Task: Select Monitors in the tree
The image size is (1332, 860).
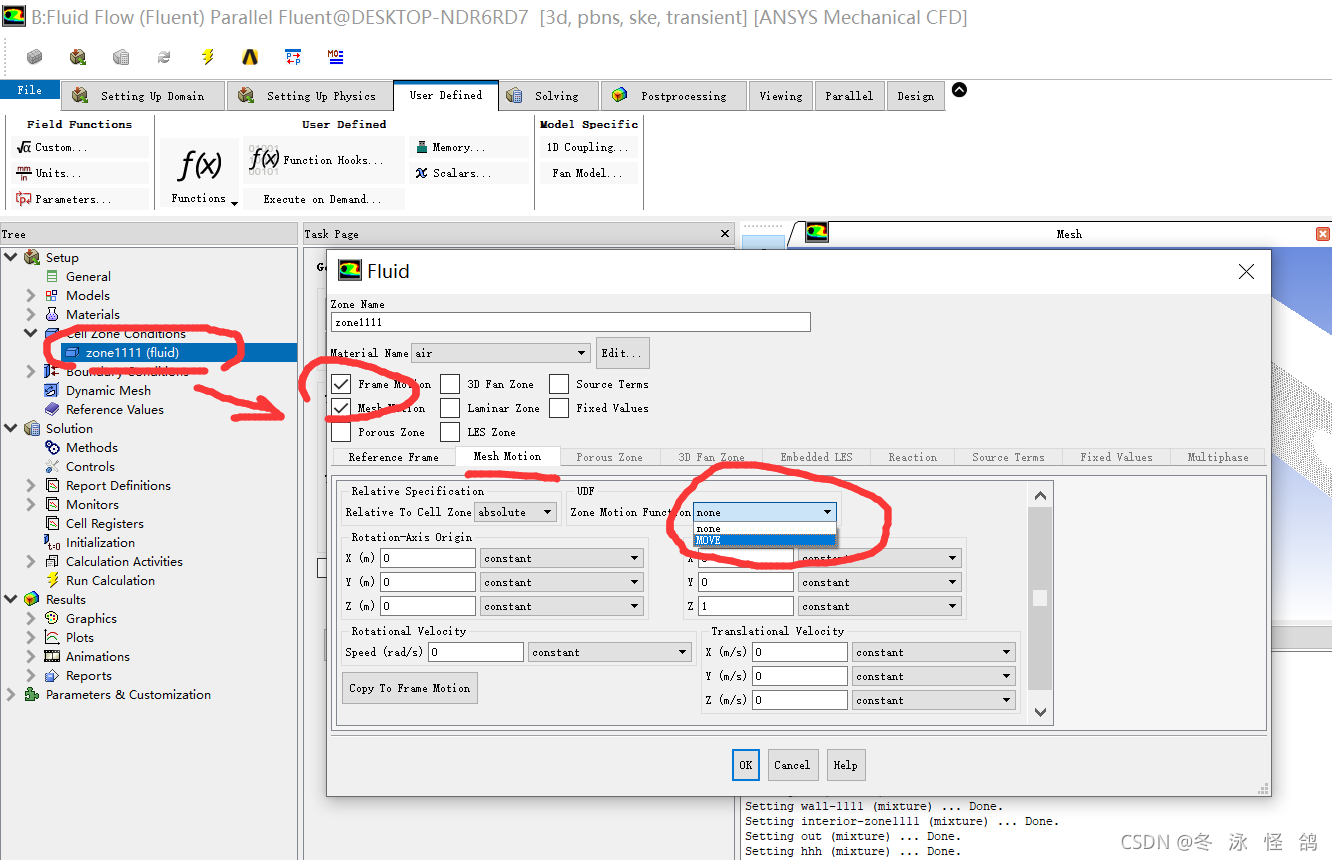Action: coord(92,505)
